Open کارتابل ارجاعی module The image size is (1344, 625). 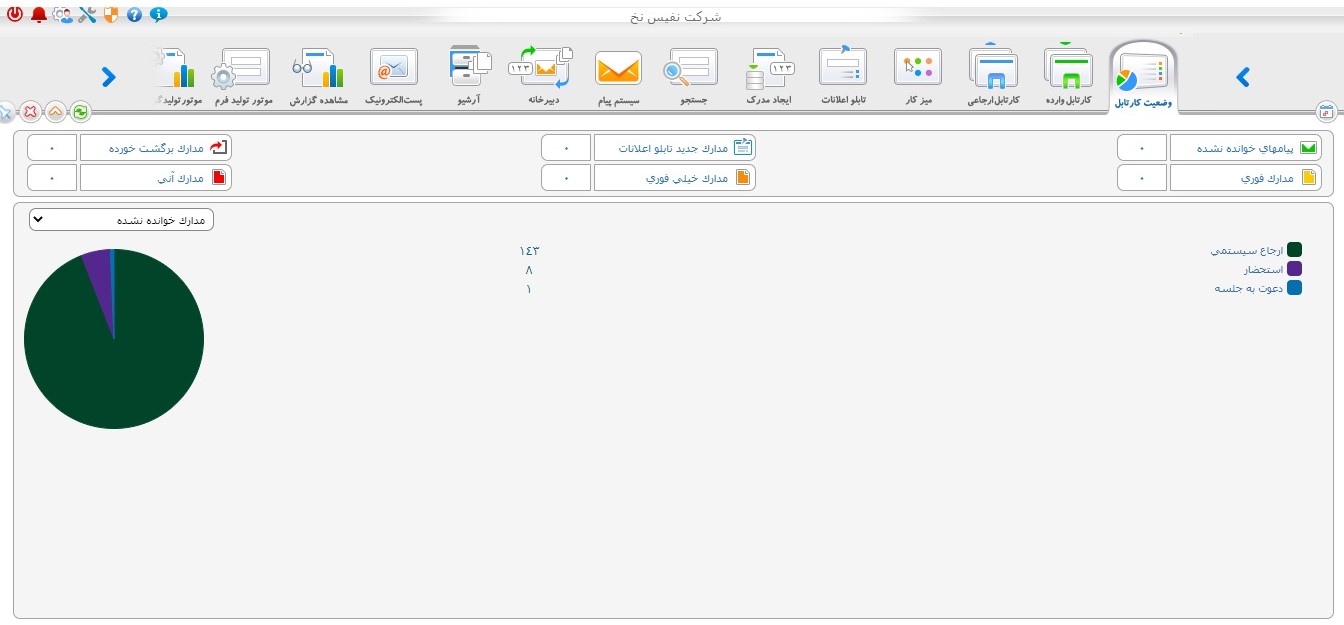(x=994, y=76)
